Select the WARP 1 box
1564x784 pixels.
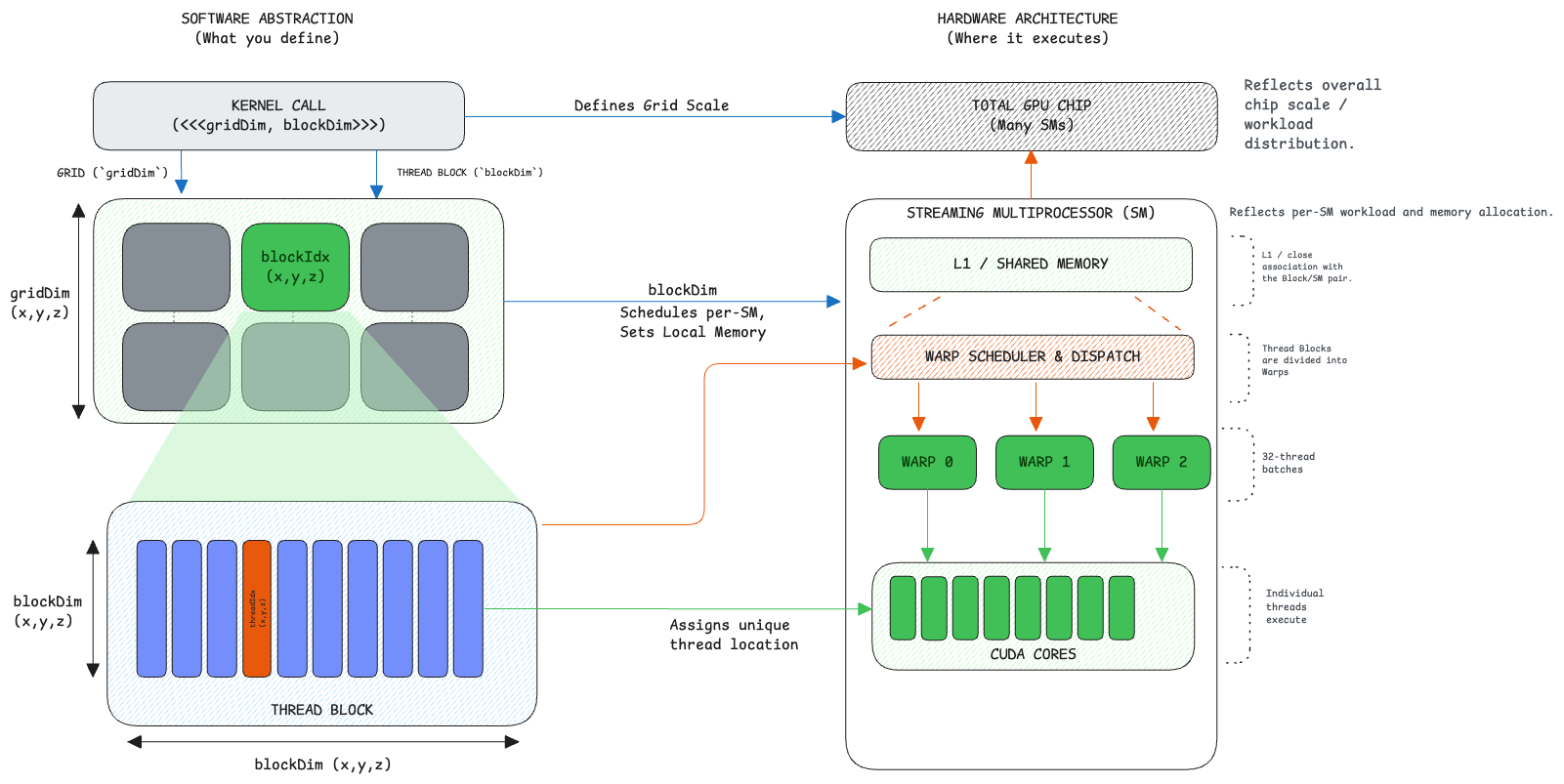coord(1044,462)
